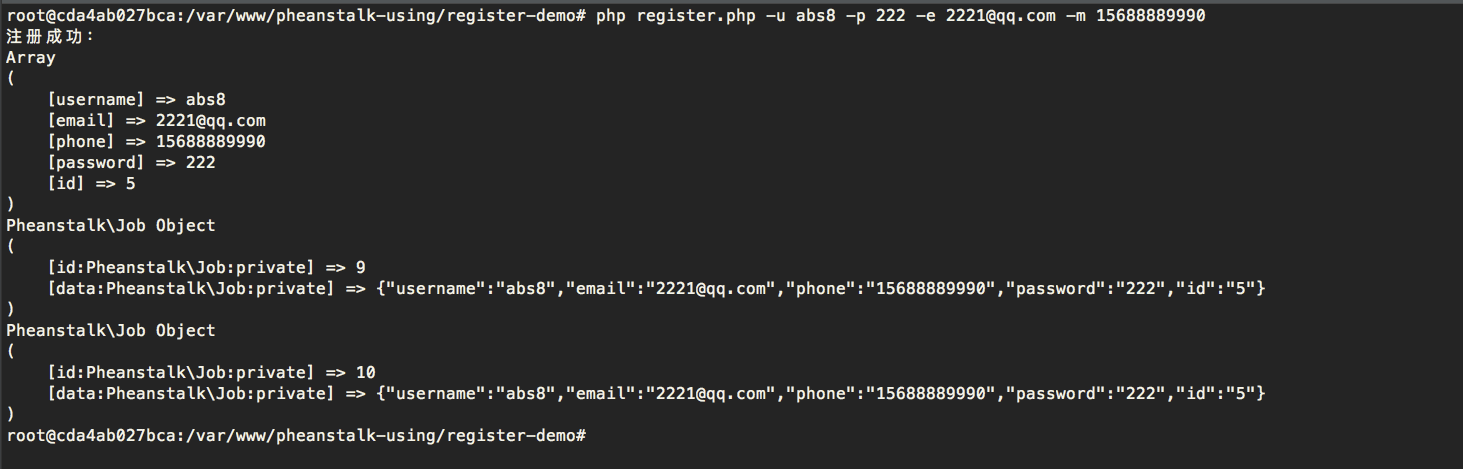1463x469 pixels.
Task: Click the empty shell prompt on last line
Action: click(x=296, y=436)
